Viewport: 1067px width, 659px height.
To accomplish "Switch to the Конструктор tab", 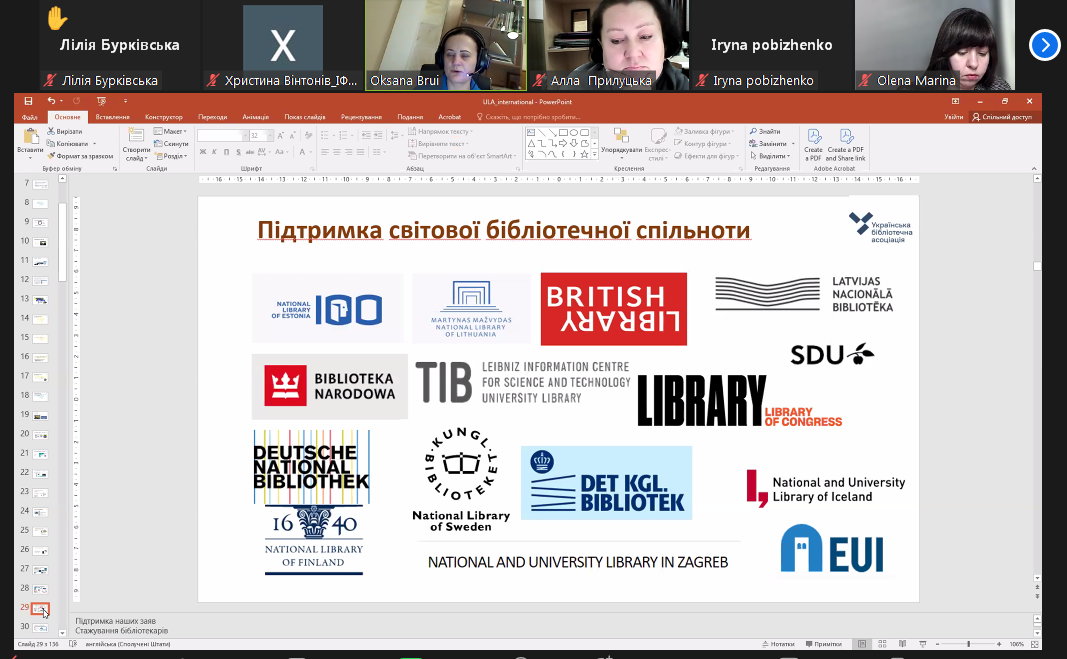I will click(x=163, y=117).
